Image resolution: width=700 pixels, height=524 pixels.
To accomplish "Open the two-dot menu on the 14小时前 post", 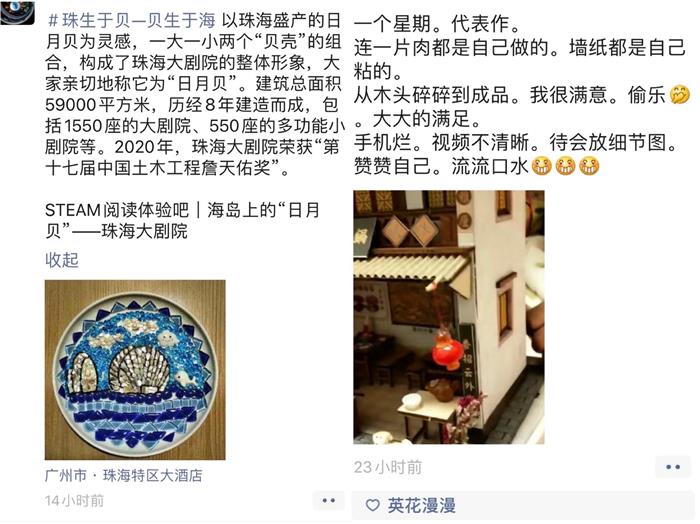I will click(x=329, y=500).
